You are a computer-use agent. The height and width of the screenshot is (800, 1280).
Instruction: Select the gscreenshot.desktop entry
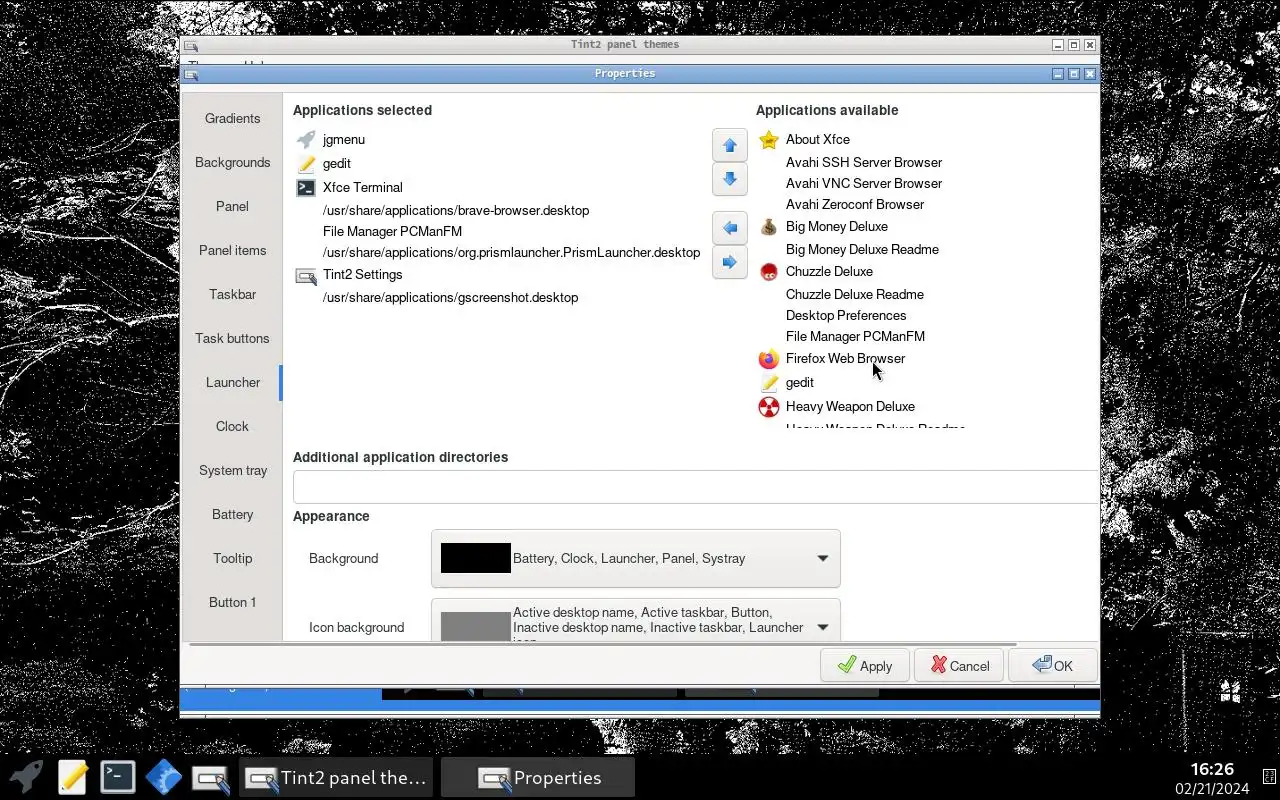click(x=450, y=298)
